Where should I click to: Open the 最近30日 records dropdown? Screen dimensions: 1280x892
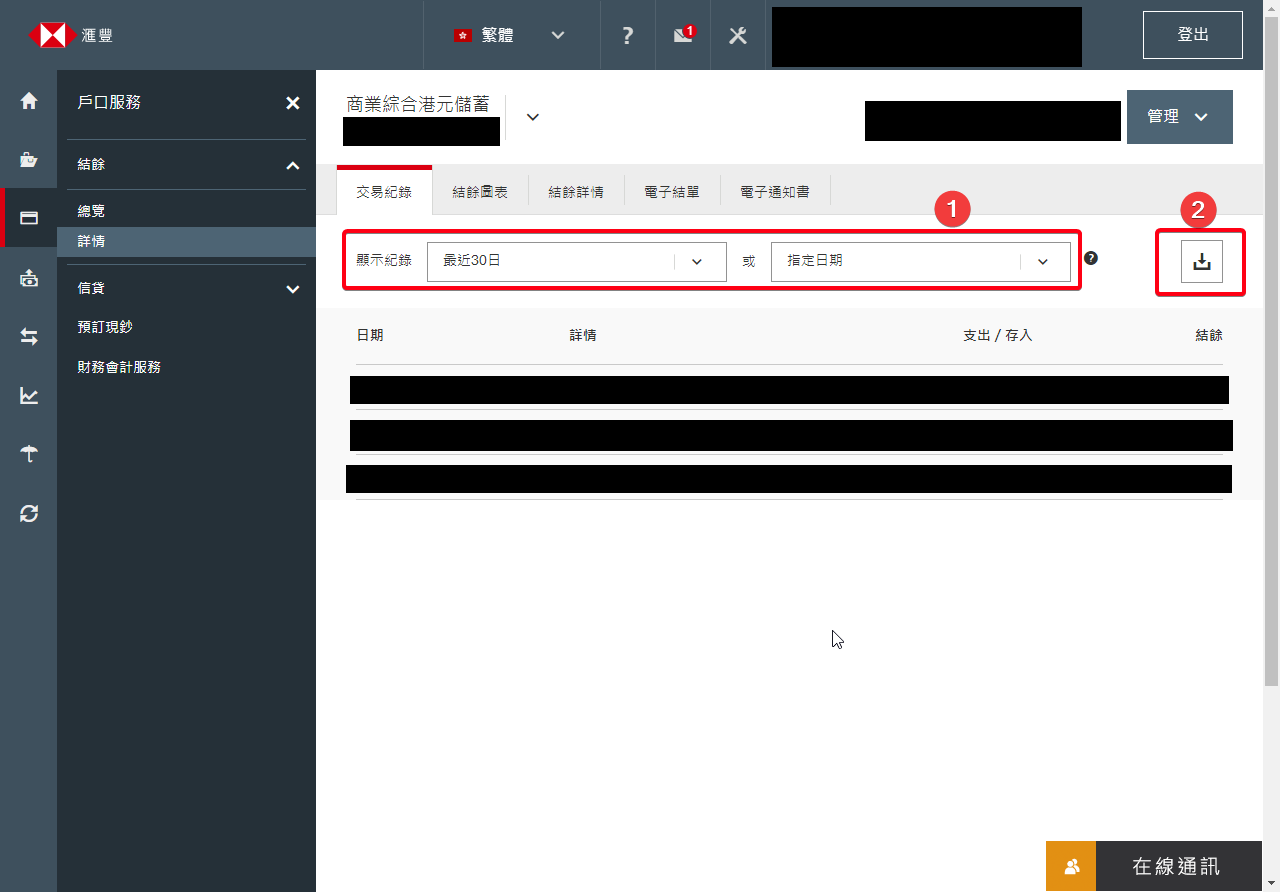[x=576, y=261]
